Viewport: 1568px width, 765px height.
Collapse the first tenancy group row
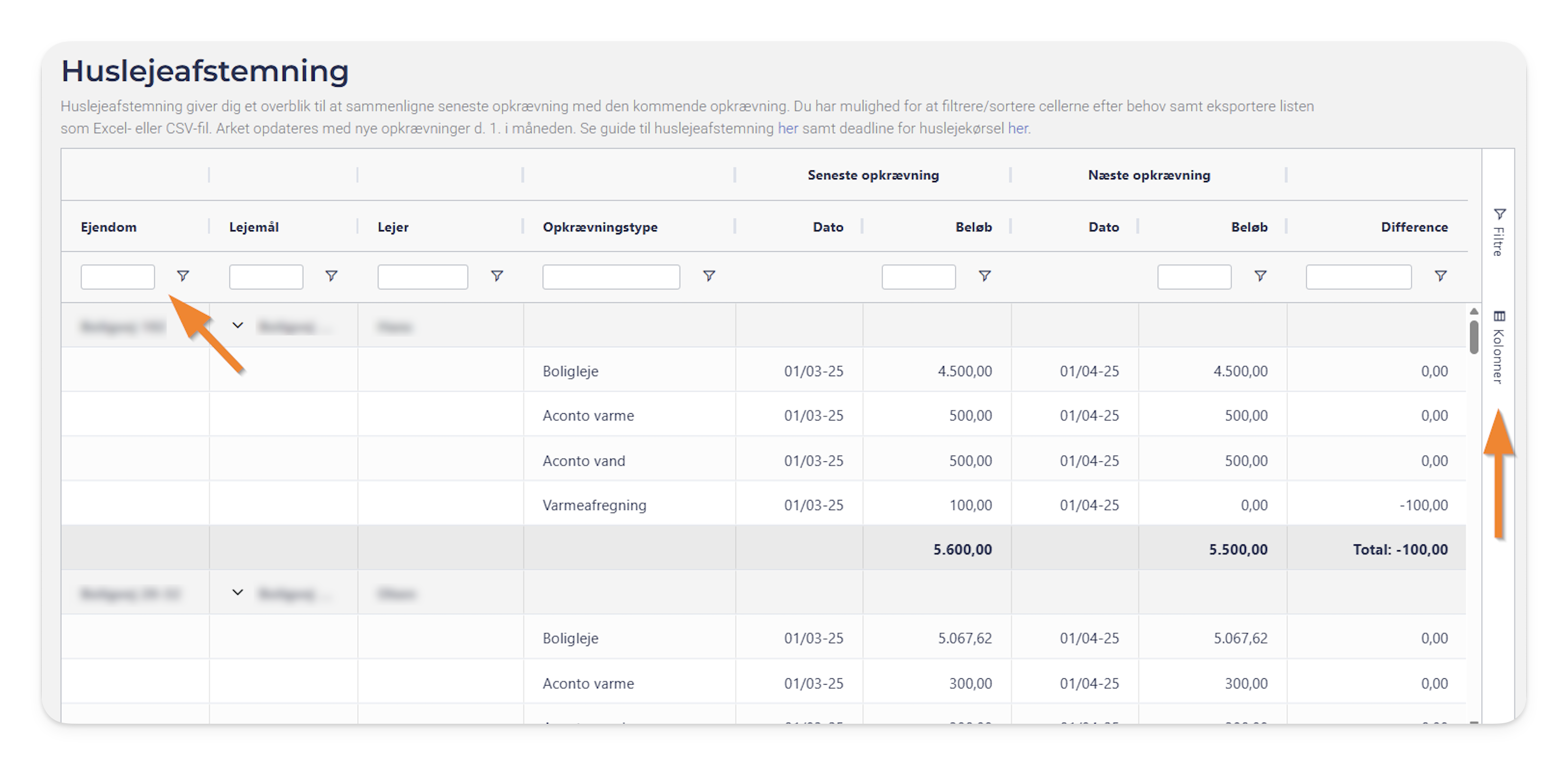click(x=238, y=325)
